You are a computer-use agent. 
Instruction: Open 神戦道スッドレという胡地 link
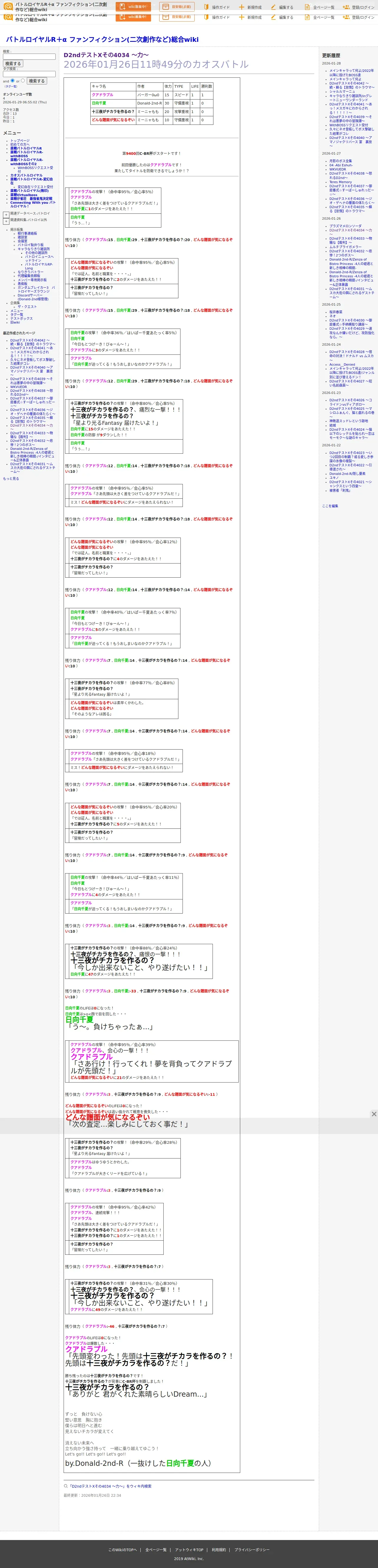[349, 421]
